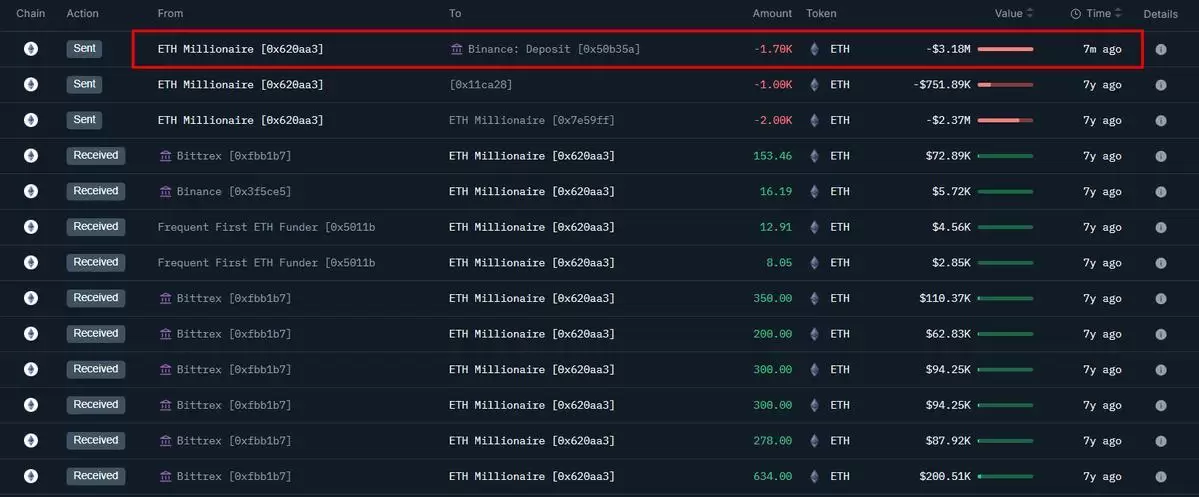This screenshot has height=497, width=1199.
Task: Click the ETH token icon beside 278.00 amount
Action: click(814, 440)
